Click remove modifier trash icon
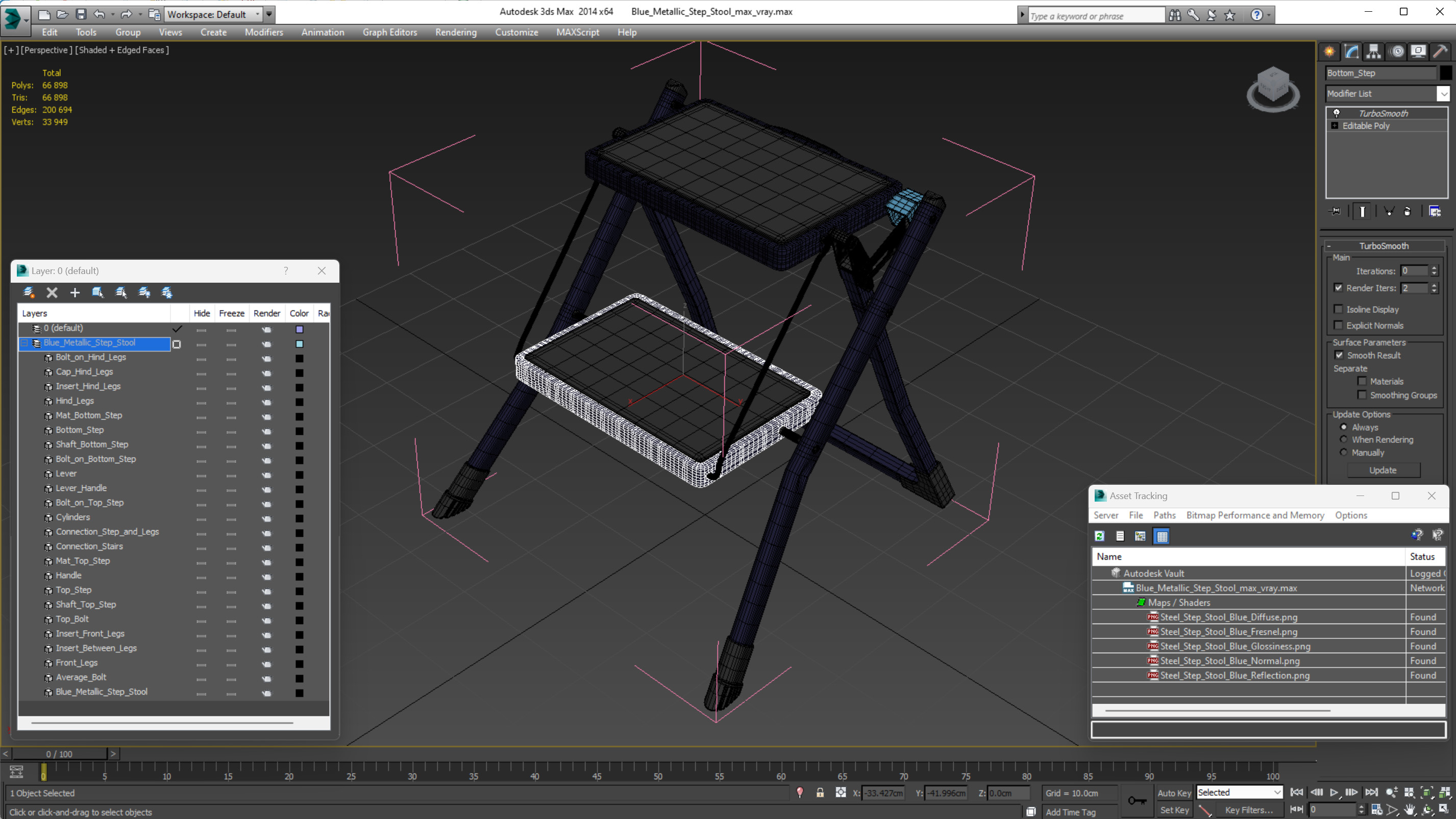 (x=1408, y=211)
